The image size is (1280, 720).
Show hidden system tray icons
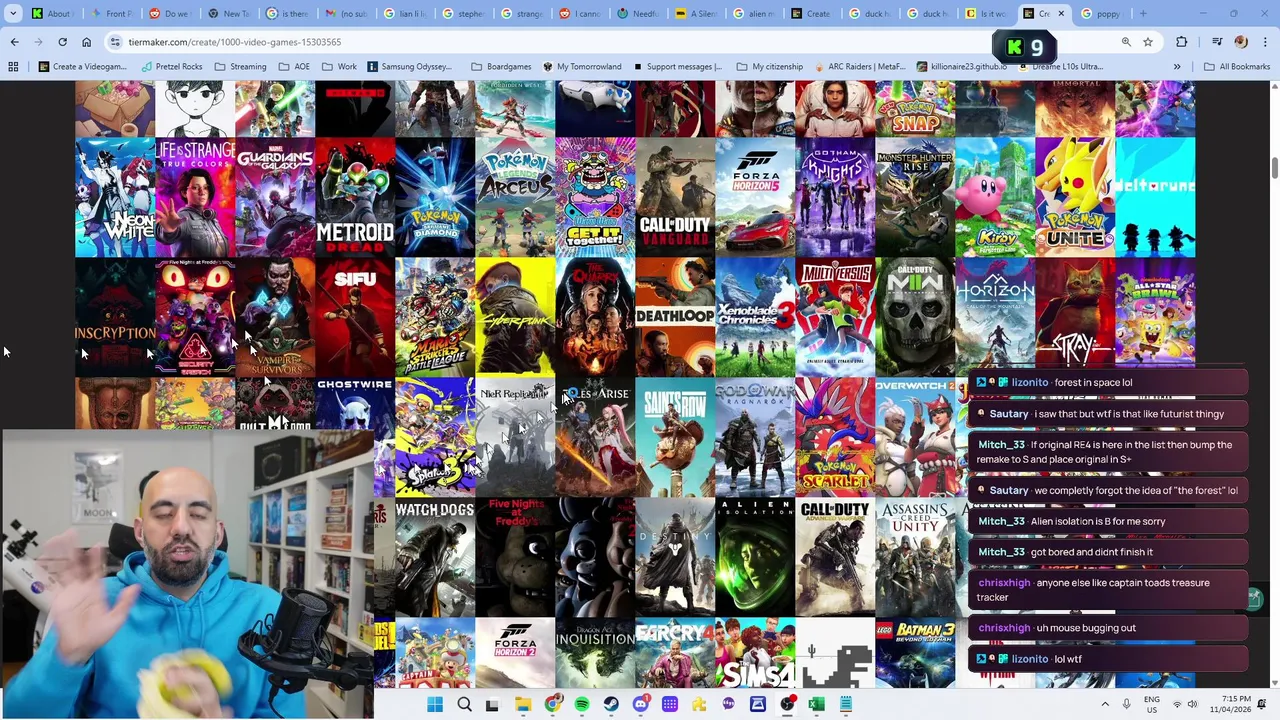pyautogui.click(x=1105, y=705)
